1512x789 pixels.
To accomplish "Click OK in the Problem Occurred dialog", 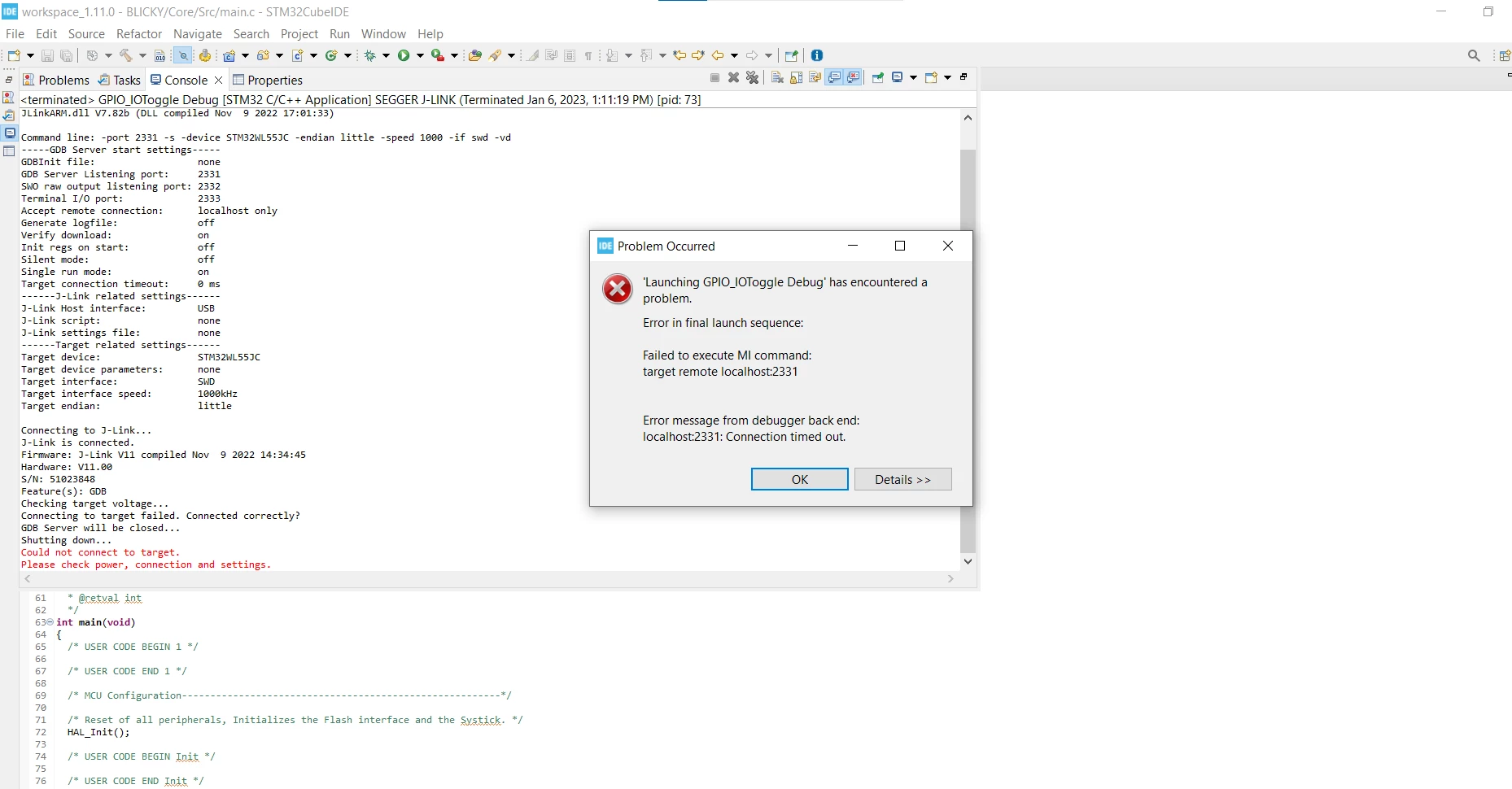I will pyautogui.click(x=800, y=479).
